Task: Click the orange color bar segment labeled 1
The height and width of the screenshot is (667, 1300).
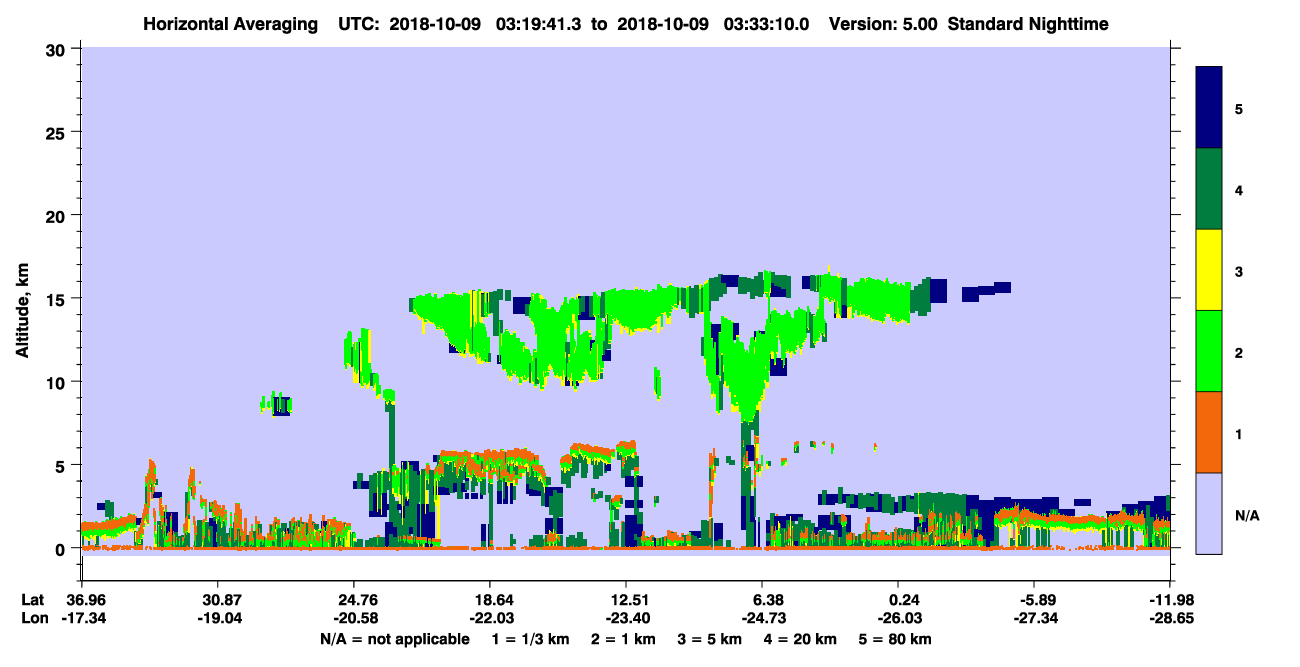Action: [1209, 432]
